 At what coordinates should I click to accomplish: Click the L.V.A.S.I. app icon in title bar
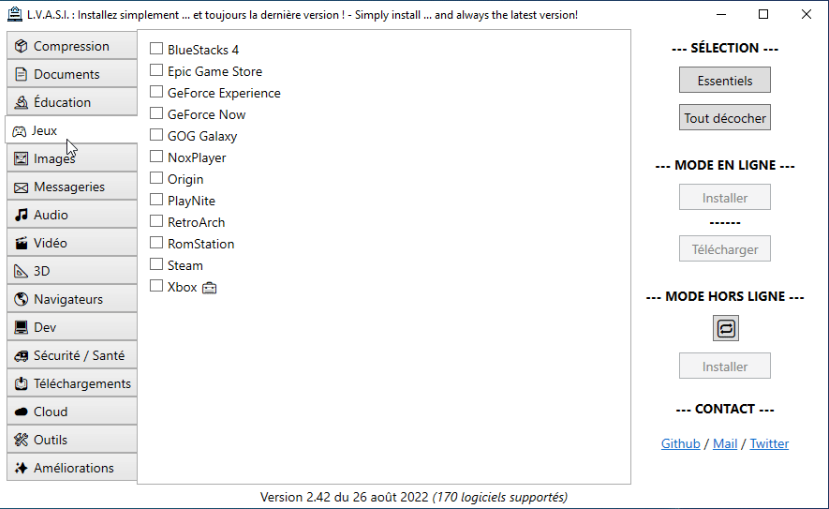pos(14,14)
